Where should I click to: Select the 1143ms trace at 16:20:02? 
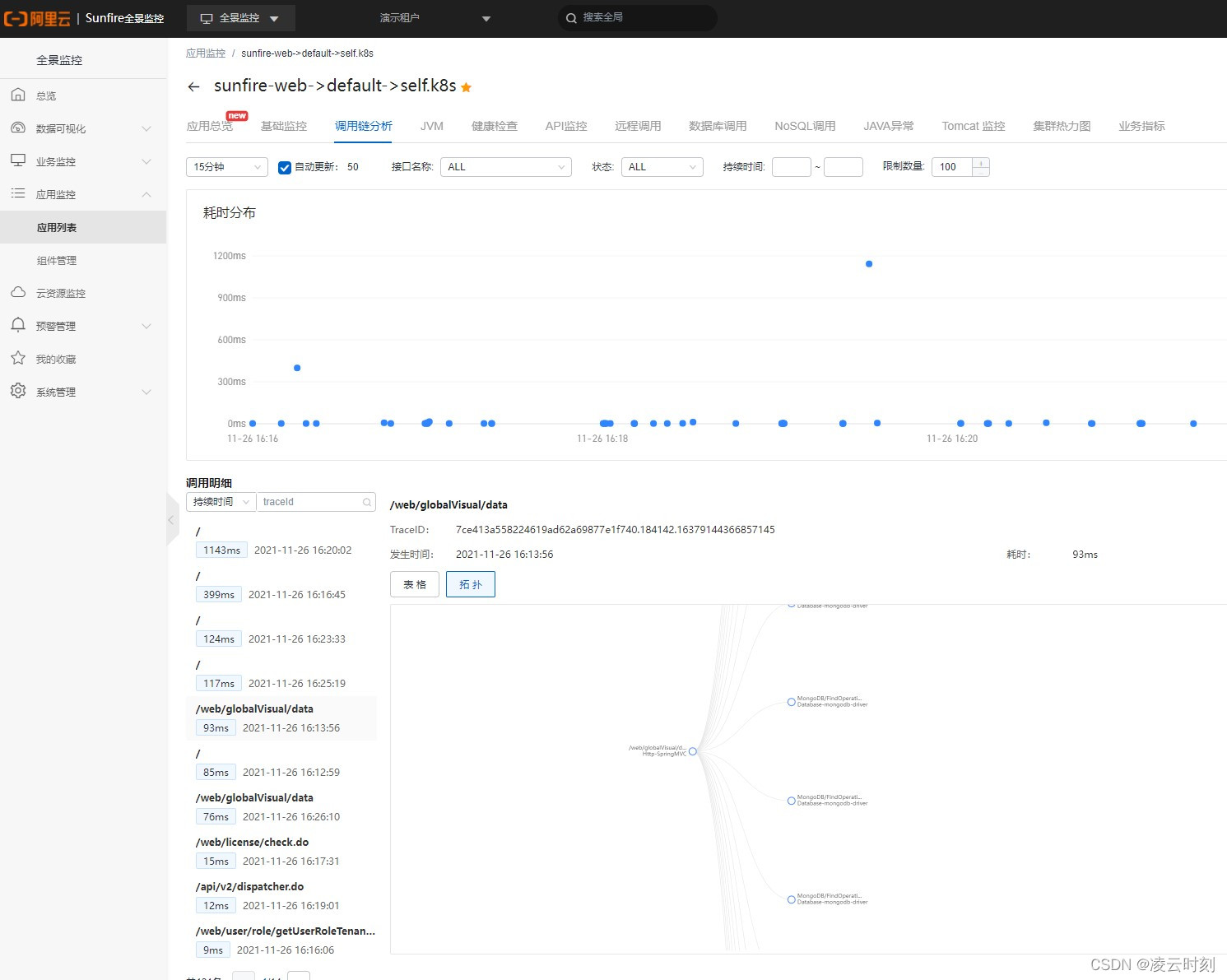click(281, 541)
